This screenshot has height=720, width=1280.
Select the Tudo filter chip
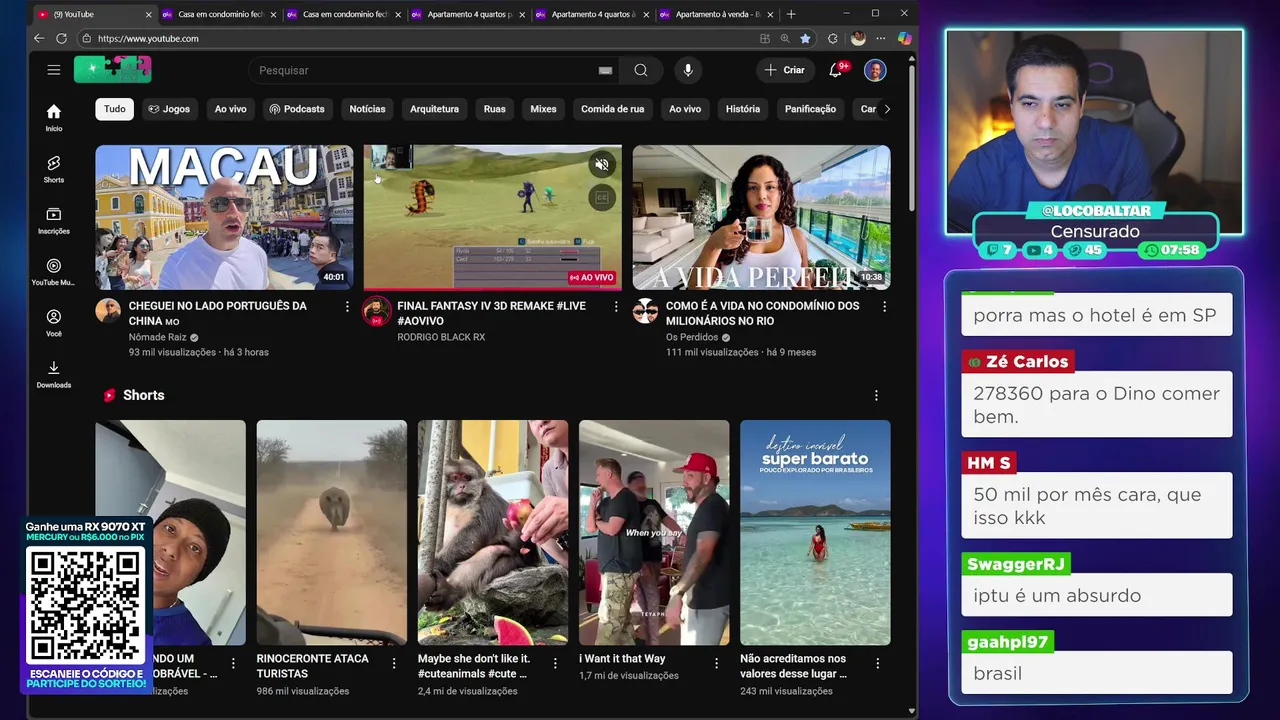[115, 109]
